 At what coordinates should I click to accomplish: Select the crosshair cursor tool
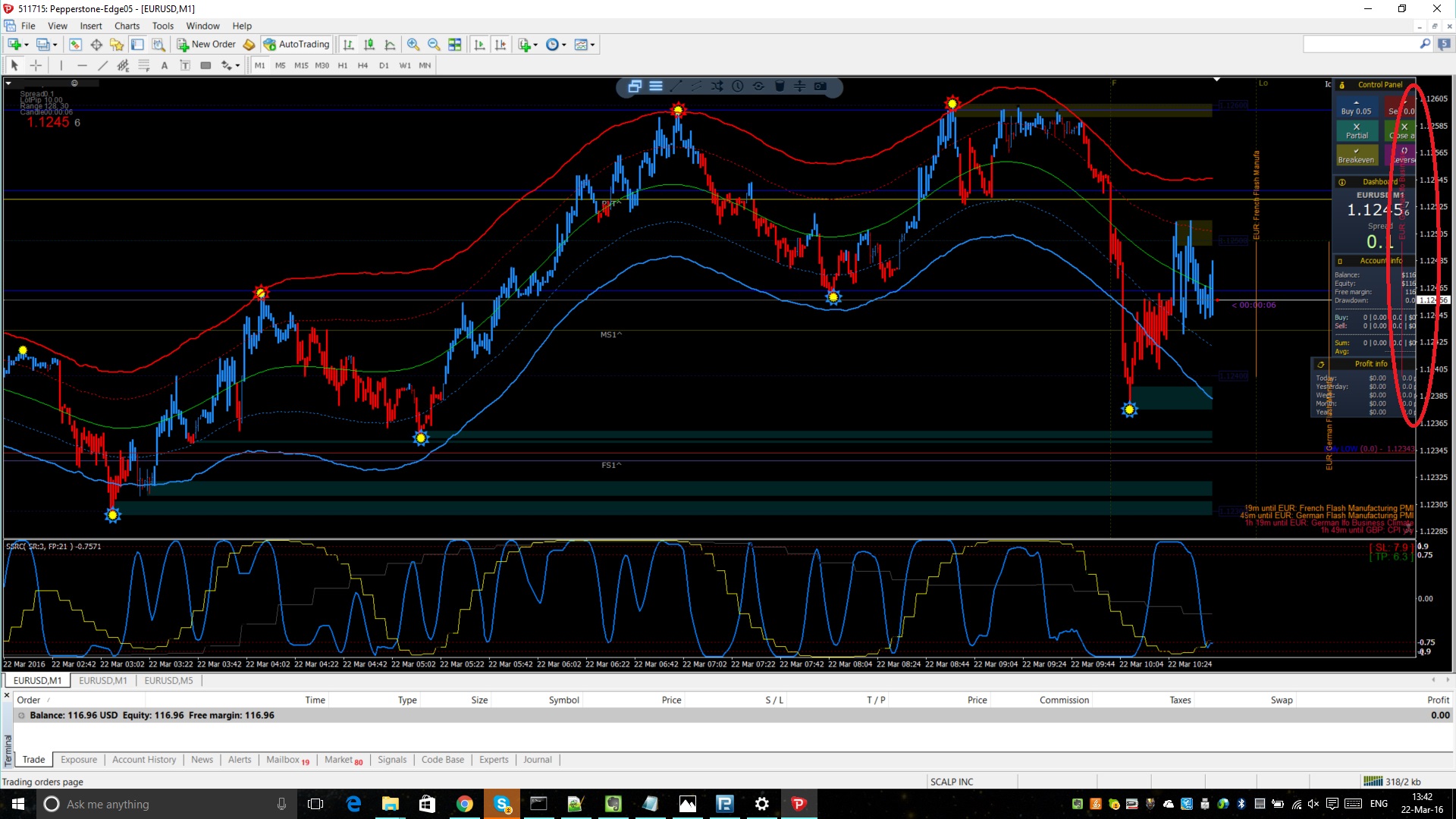coord(36,66)
